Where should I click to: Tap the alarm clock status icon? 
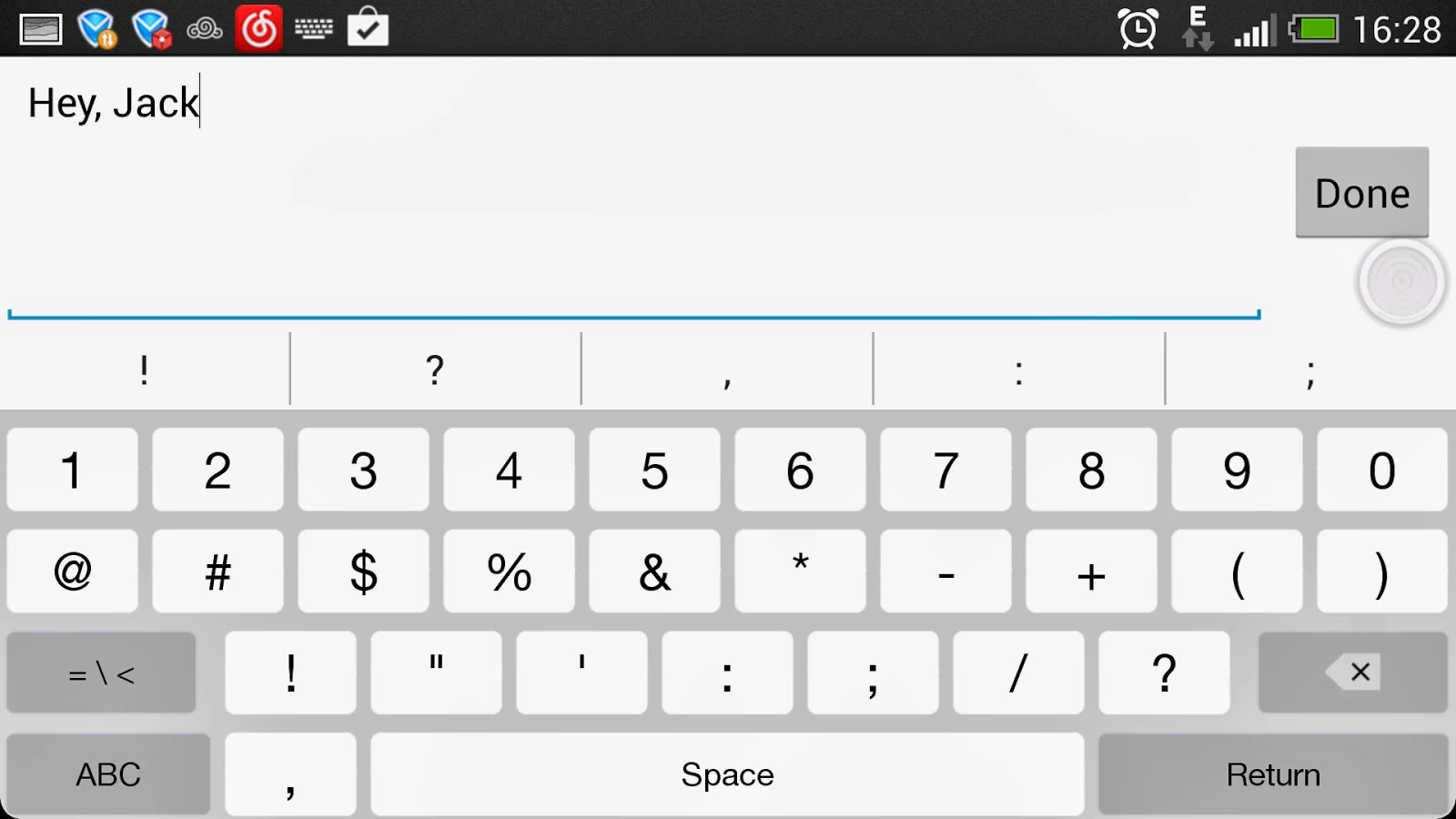(x=1137, y=29)
